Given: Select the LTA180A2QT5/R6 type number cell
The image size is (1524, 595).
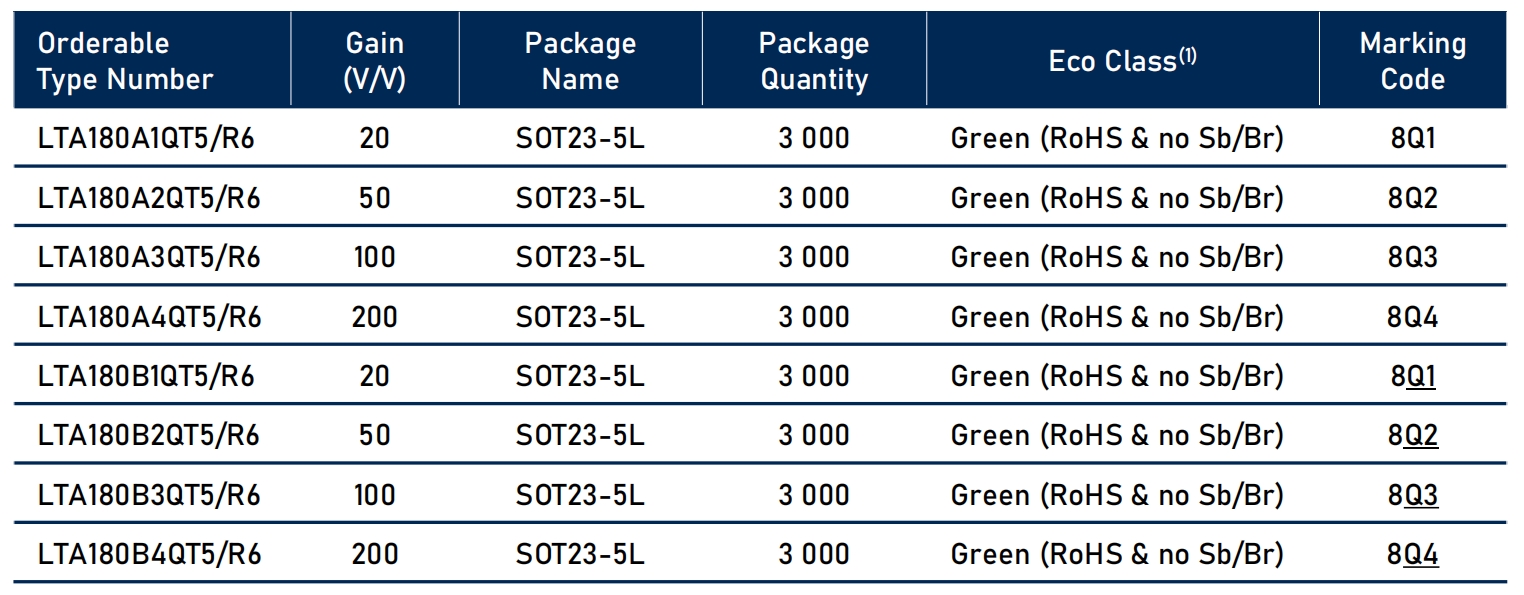Looking at the screenshot, I should click(x=149, y=198).
